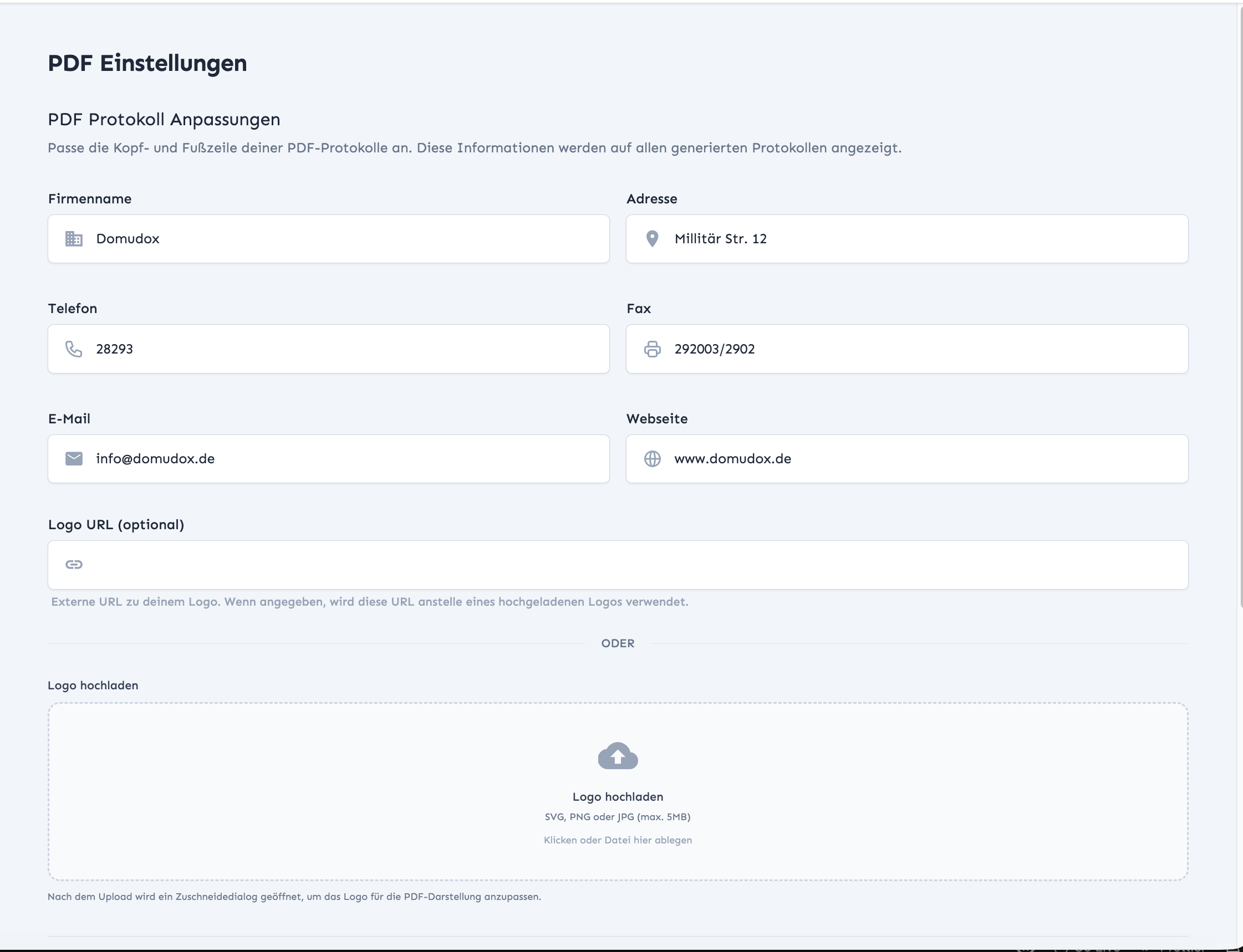This screenshot has width=1243, height=952.
Task: Click the 'Externe URL zu deinem Logo' helper text
Action: pyautogui.click(x=370, y=602)
